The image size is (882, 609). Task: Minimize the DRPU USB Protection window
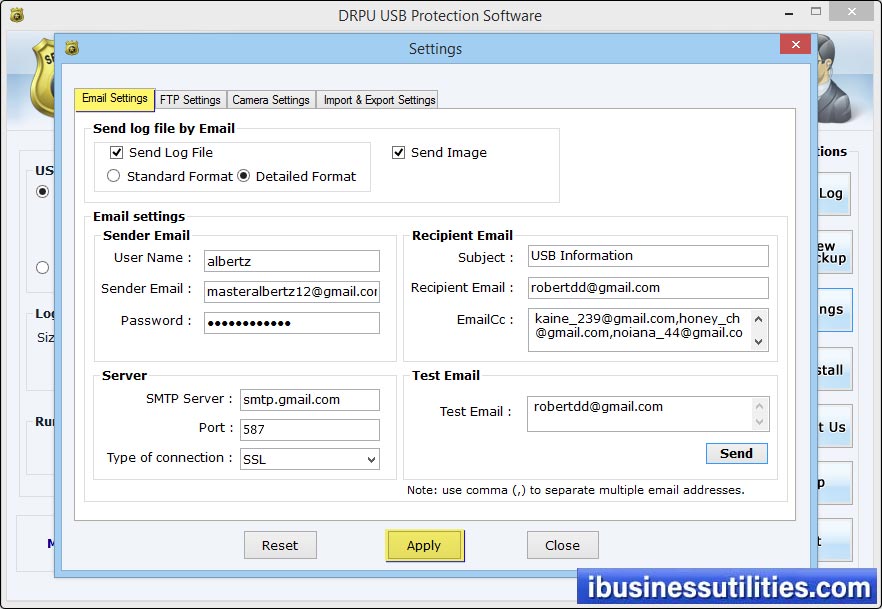[x=789, y=12]
